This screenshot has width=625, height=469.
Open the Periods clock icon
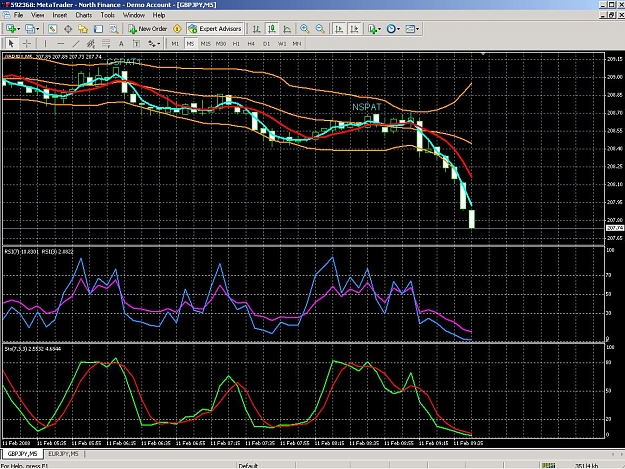click(391, 29)
